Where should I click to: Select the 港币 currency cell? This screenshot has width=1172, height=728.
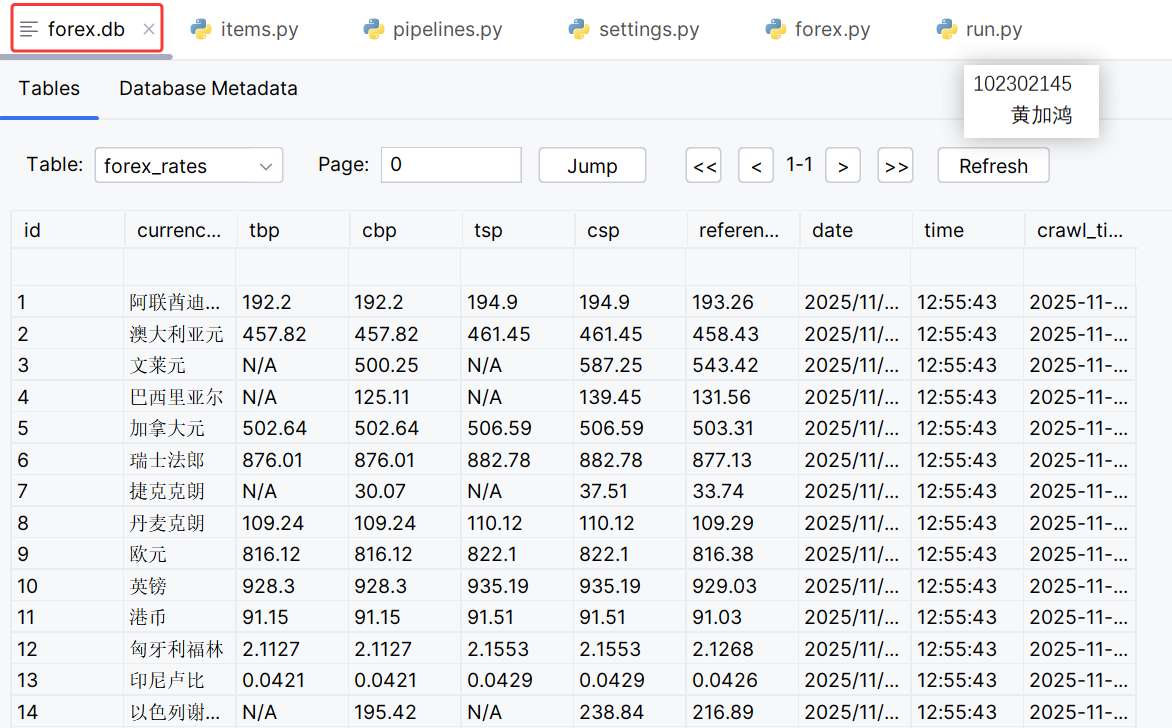(x=179, y=617)
